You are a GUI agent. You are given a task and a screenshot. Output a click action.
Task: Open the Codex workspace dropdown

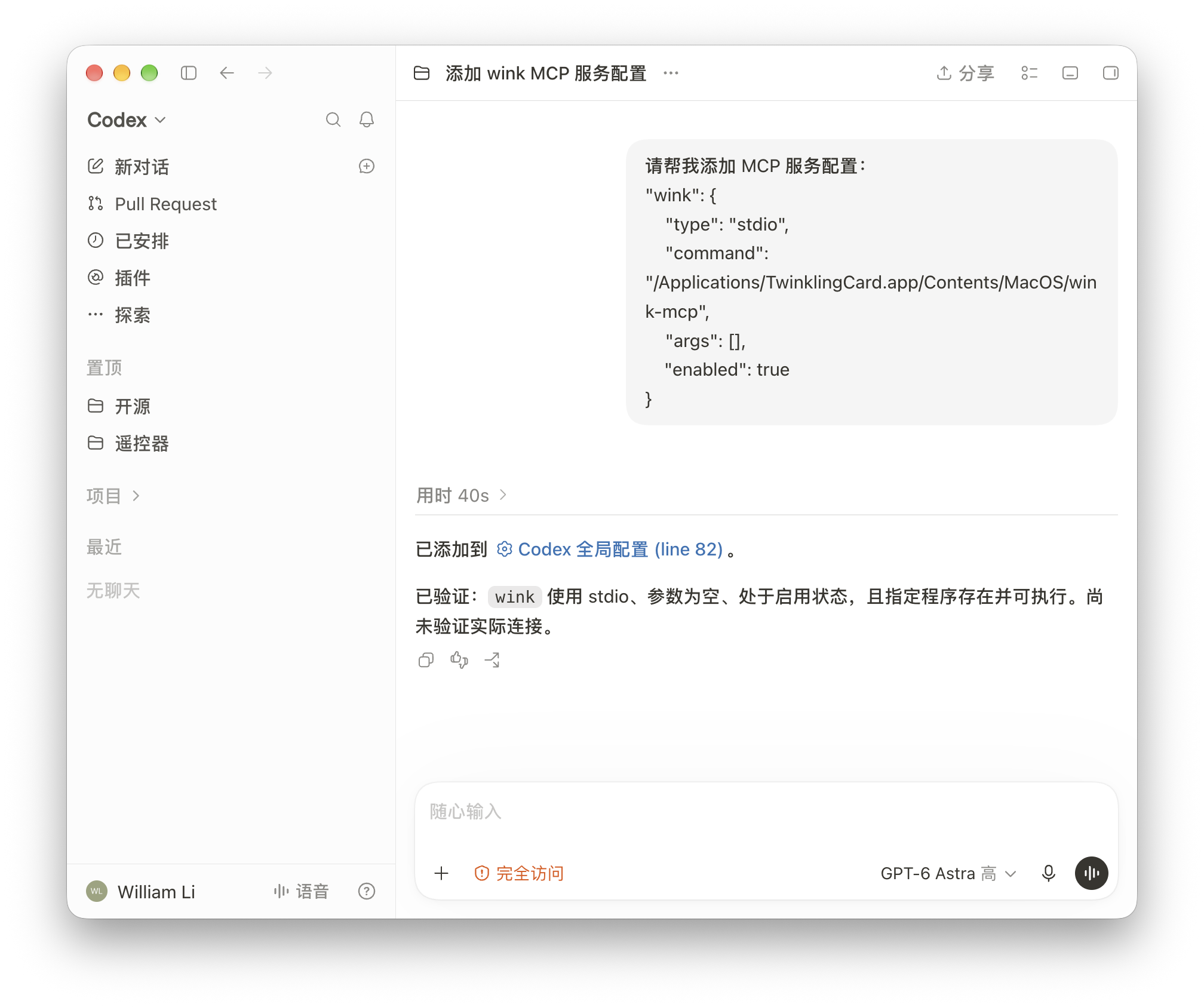tap(127, 120)
